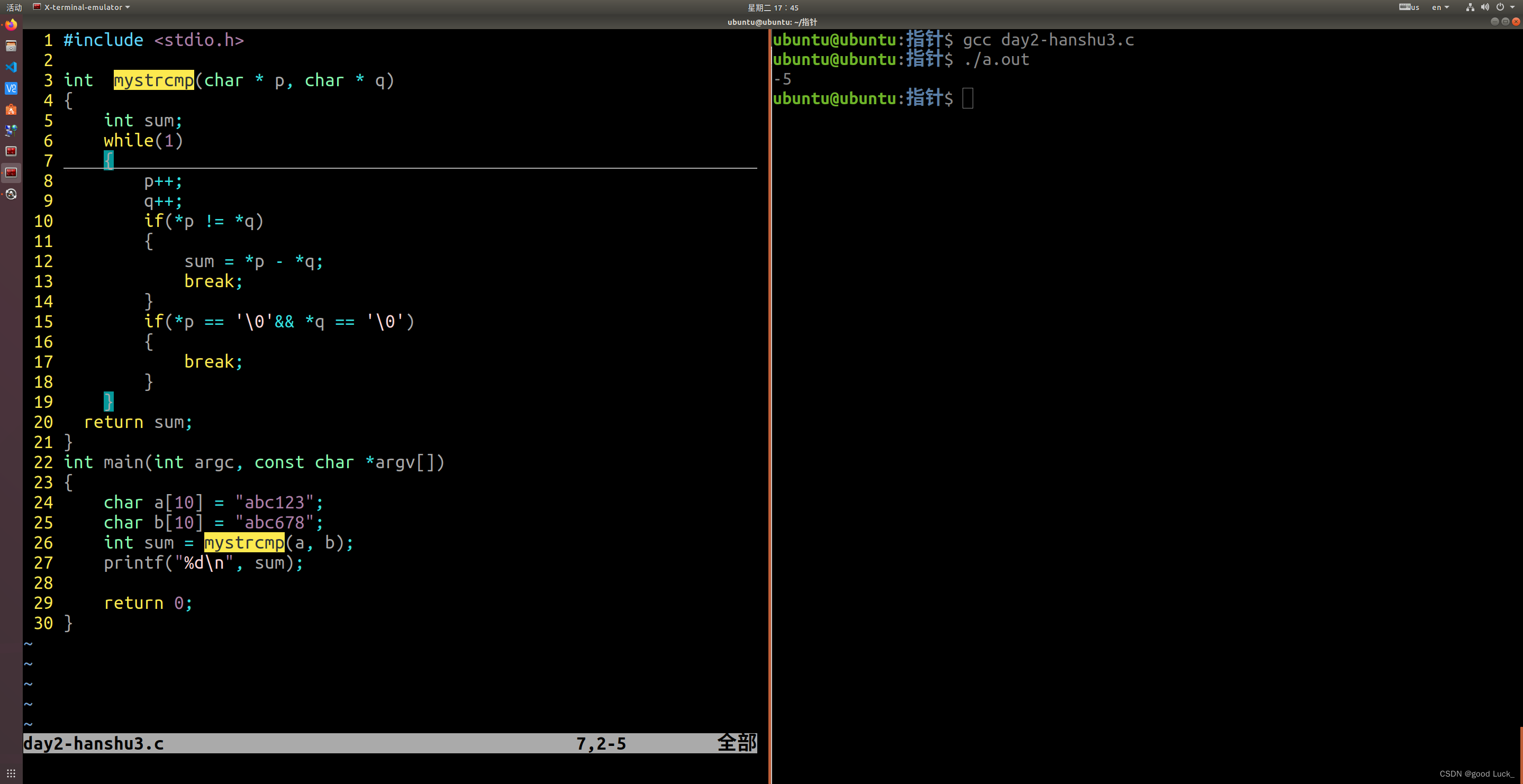Open the clock showing 星期二 17:45
This screenshot has height=784, width=1523.
click(773, 7)
